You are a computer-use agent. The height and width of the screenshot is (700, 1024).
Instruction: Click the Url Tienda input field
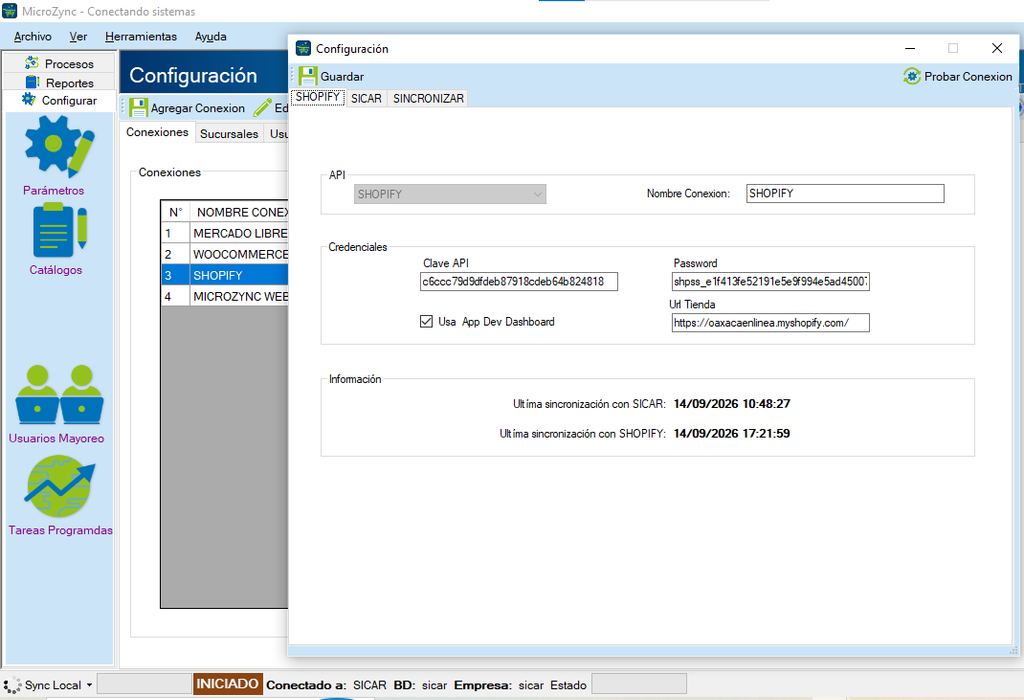pyautogui.click(x=771, y=323)
